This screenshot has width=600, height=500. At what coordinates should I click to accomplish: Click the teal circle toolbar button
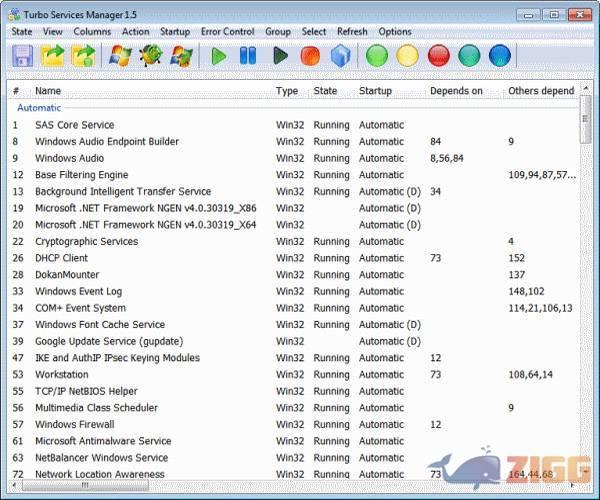[x=469, y=56]
